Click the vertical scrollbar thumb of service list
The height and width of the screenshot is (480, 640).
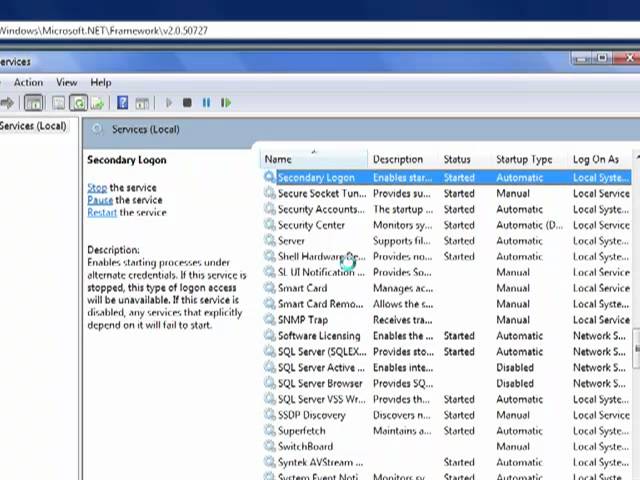(x=636, y=348)
